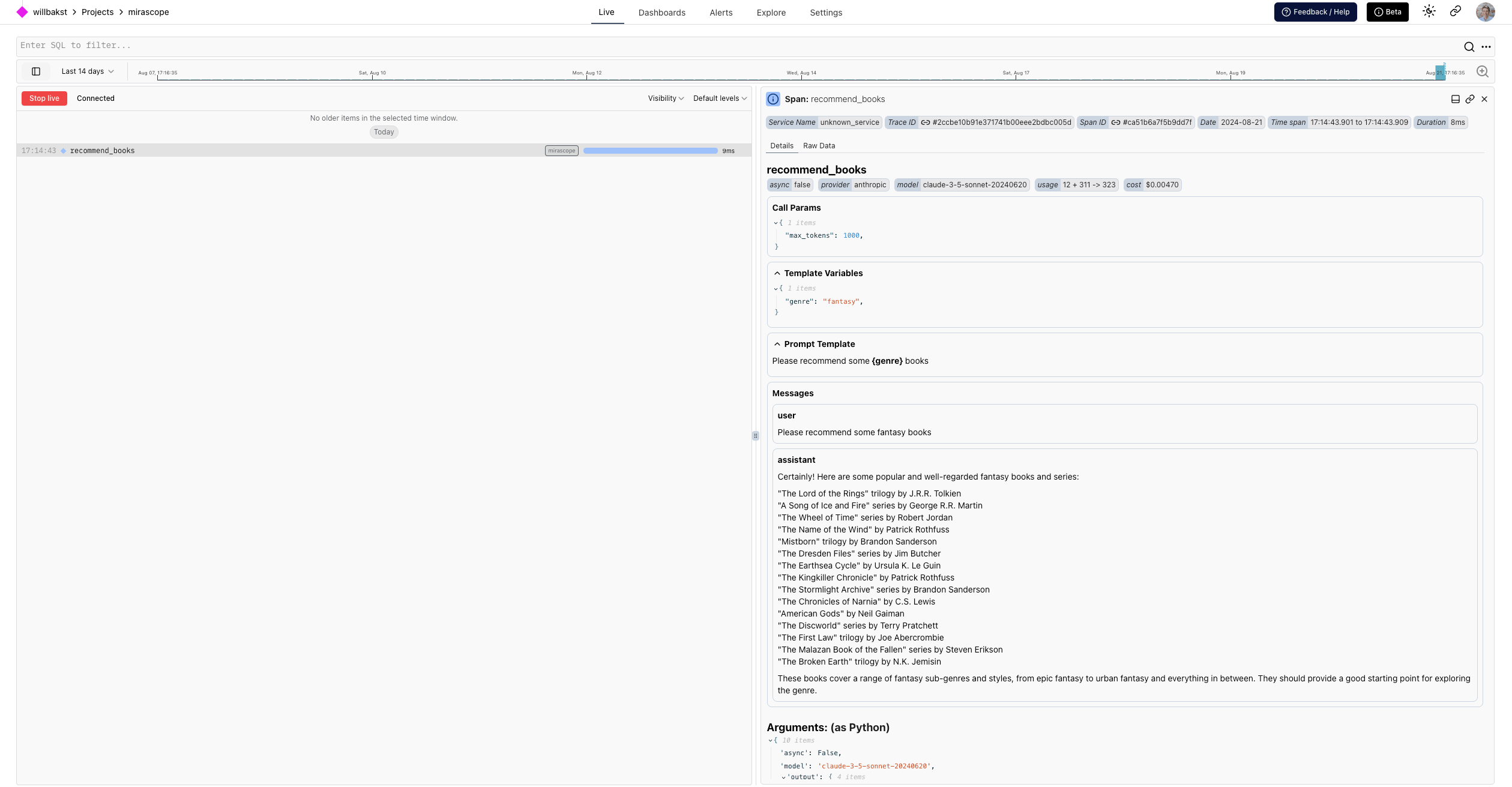
Task: Open the user avatar profile menu
Action: pyautogui.click(x=1486, y=11)
